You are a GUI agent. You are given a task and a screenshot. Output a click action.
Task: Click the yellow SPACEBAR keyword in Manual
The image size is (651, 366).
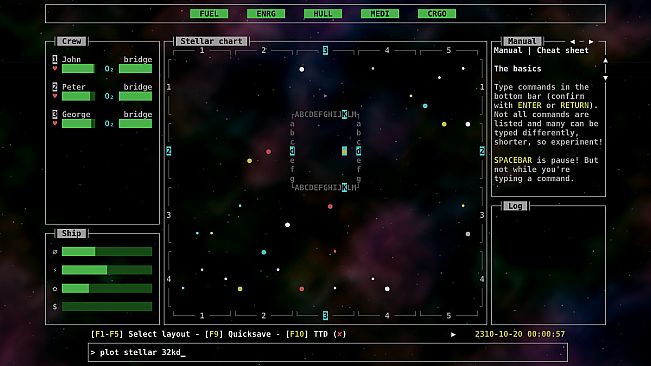click(x=513, y=160)
